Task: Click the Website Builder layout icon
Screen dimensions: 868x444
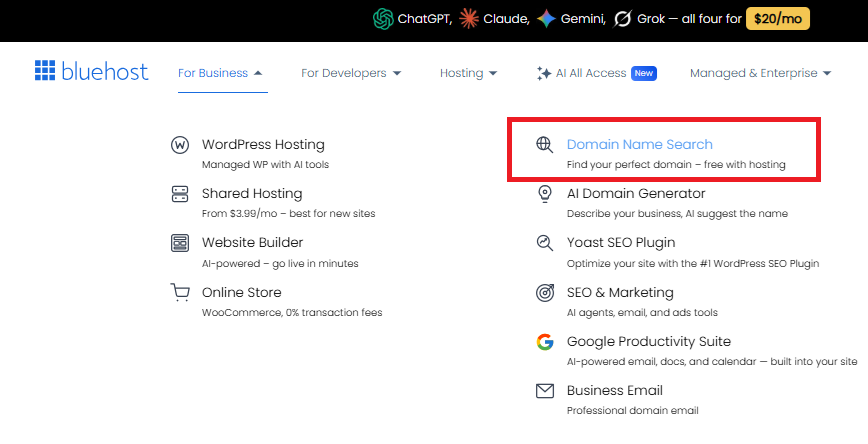Action: pyautogui.click(x=180, y=243)
